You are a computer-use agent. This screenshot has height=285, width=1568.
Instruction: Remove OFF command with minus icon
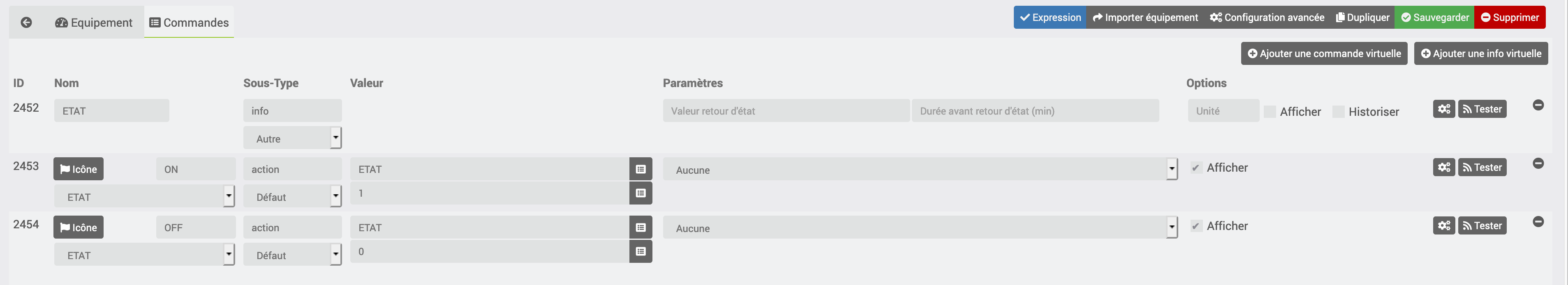click(1538, 222)
